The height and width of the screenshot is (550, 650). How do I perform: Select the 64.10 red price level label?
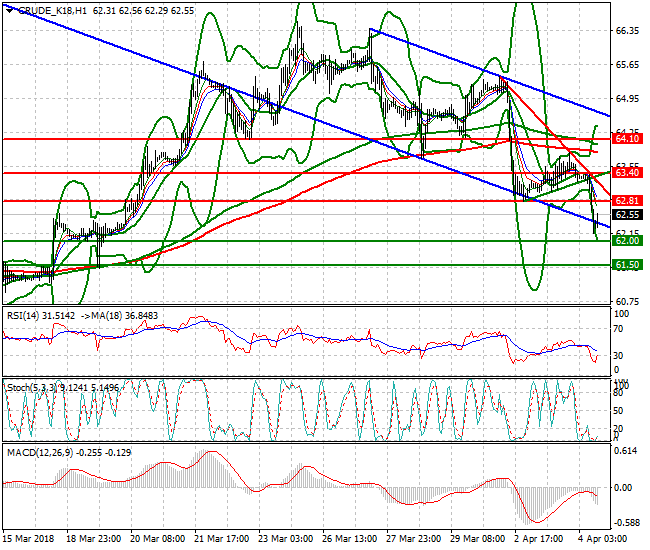(x=627, y=139)
